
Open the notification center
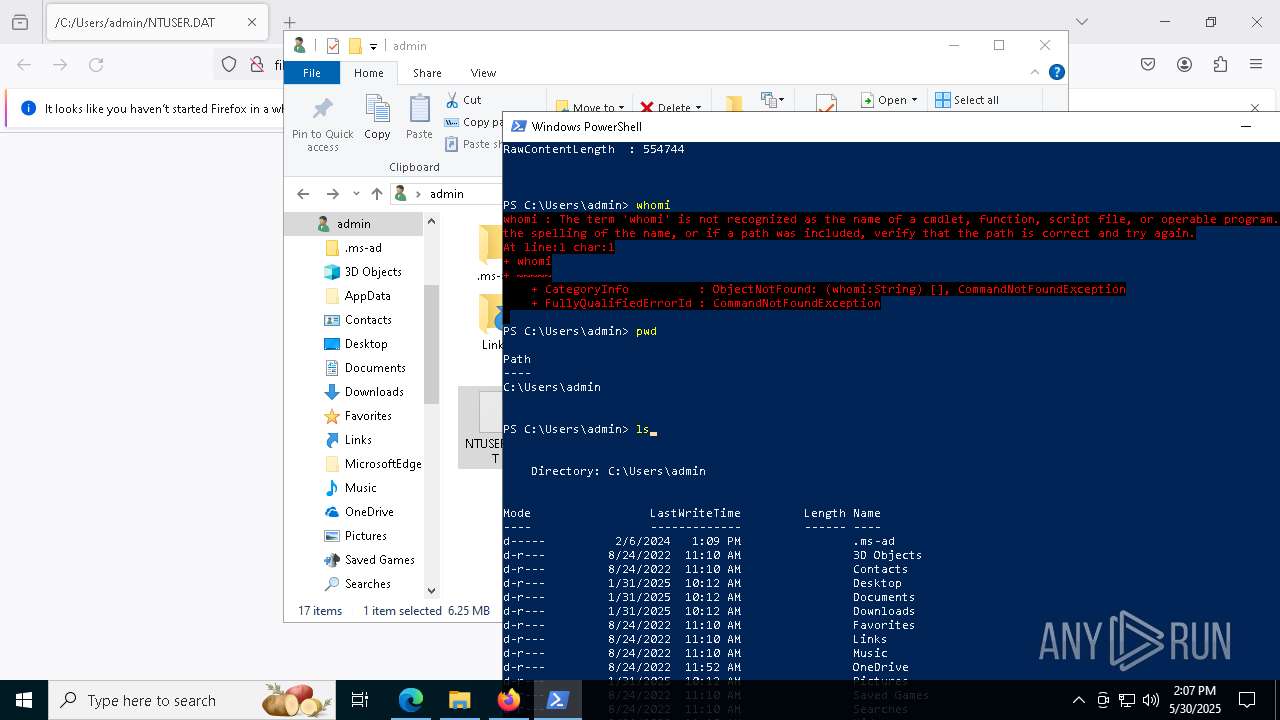point(1247,700)
